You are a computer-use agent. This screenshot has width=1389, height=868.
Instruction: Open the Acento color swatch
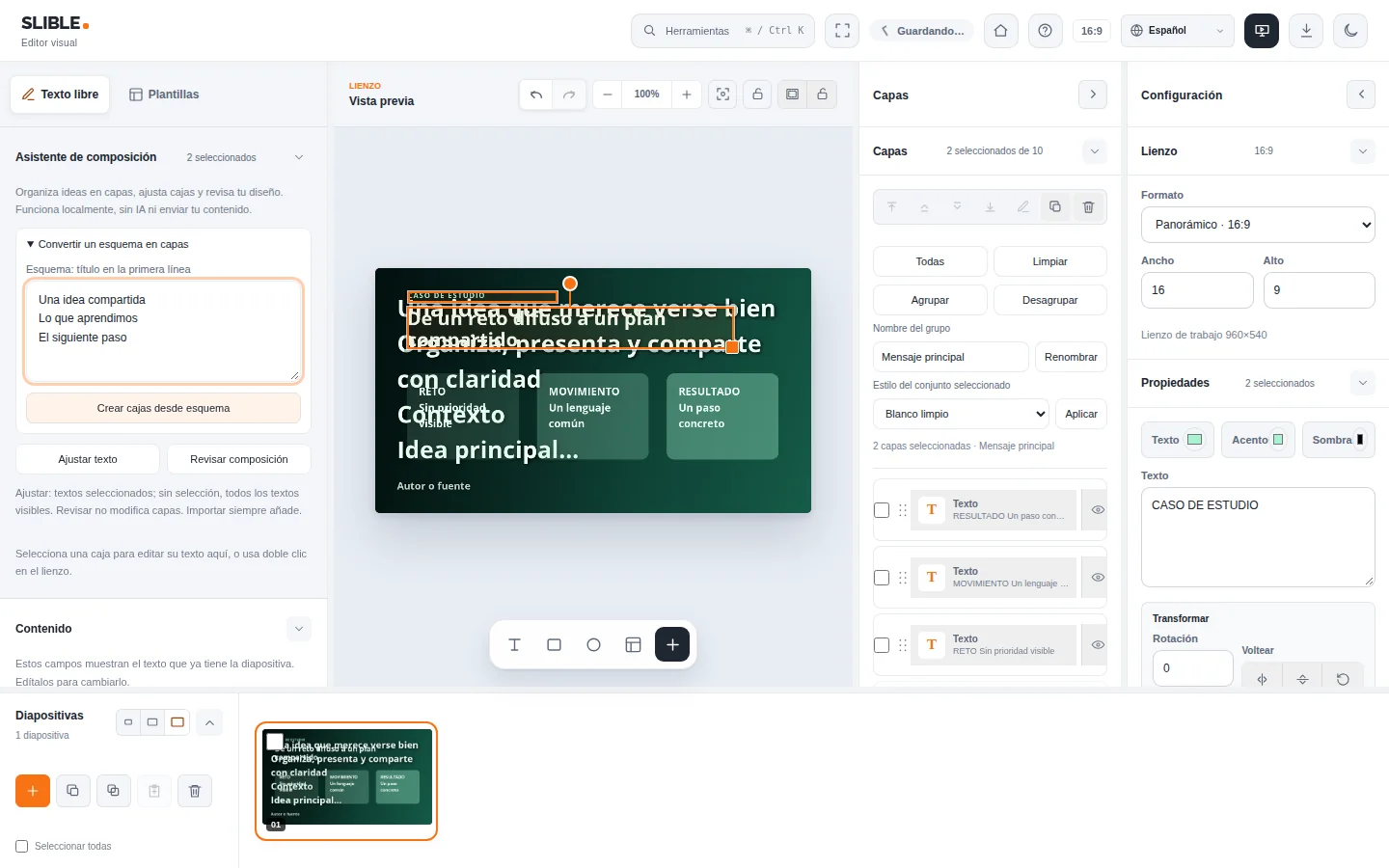1258,440
